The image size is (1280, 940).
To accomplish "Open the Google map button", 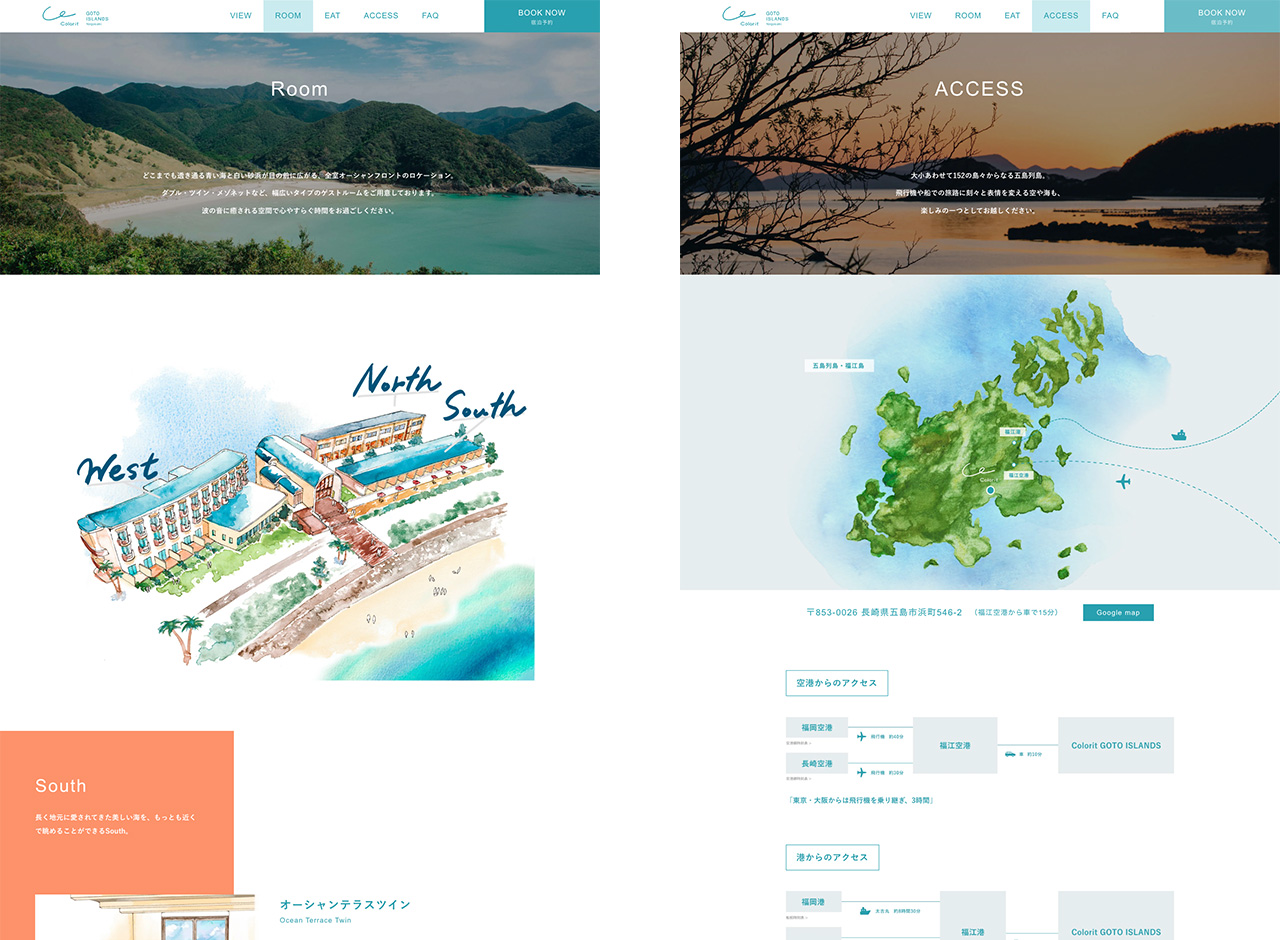I will point(1117,612).
